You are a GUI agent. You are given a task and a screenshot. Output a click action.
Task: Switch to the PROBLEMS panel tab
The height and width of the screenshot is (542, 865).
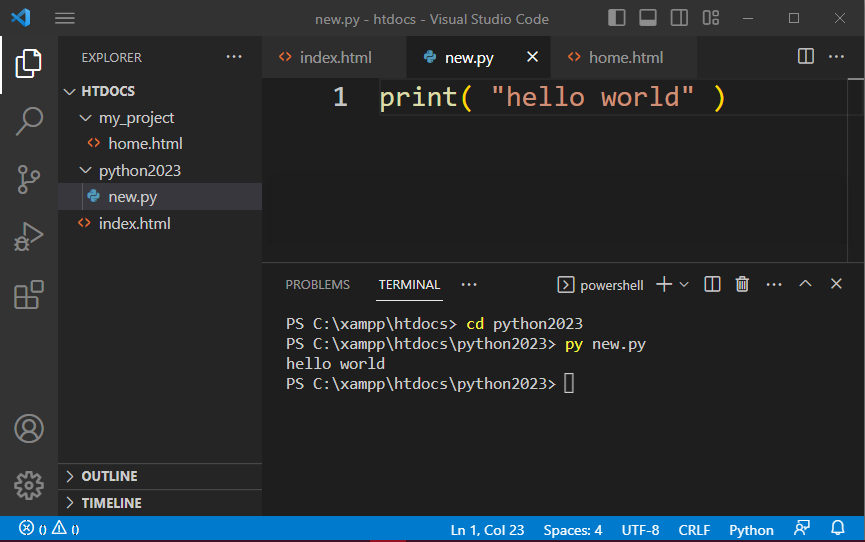(317, 285)
